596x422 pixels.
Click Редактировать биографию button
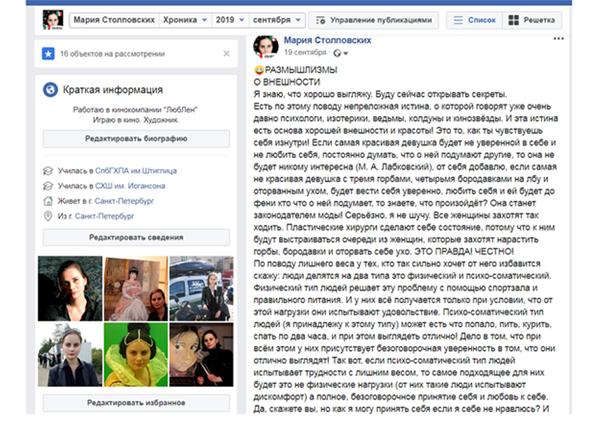tap(136, 139)
